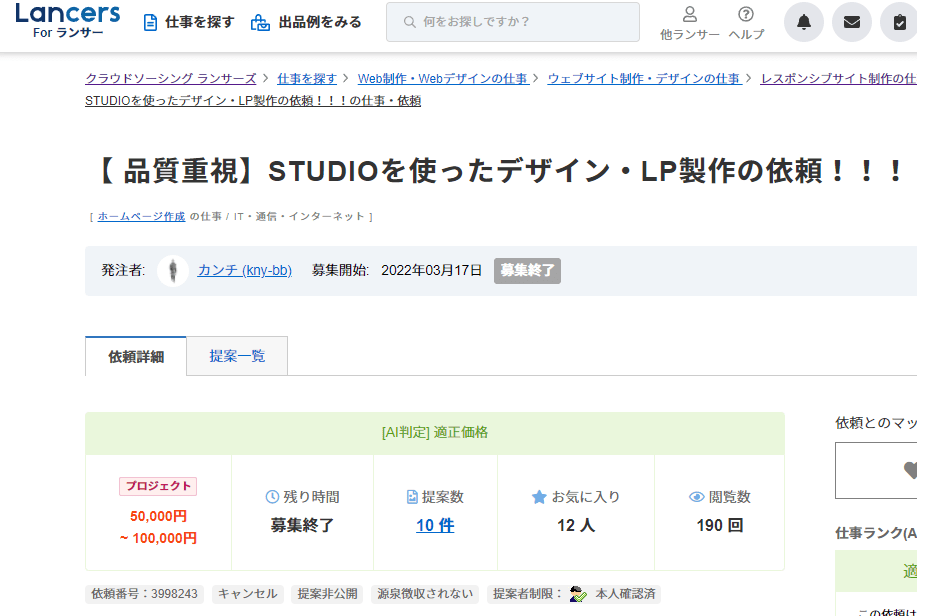This screenshot has height=616, width=931.
Task: Open ウェブサイト制作・デザインの仕事 breadcrumb
Action: click(x=644, y=78)
